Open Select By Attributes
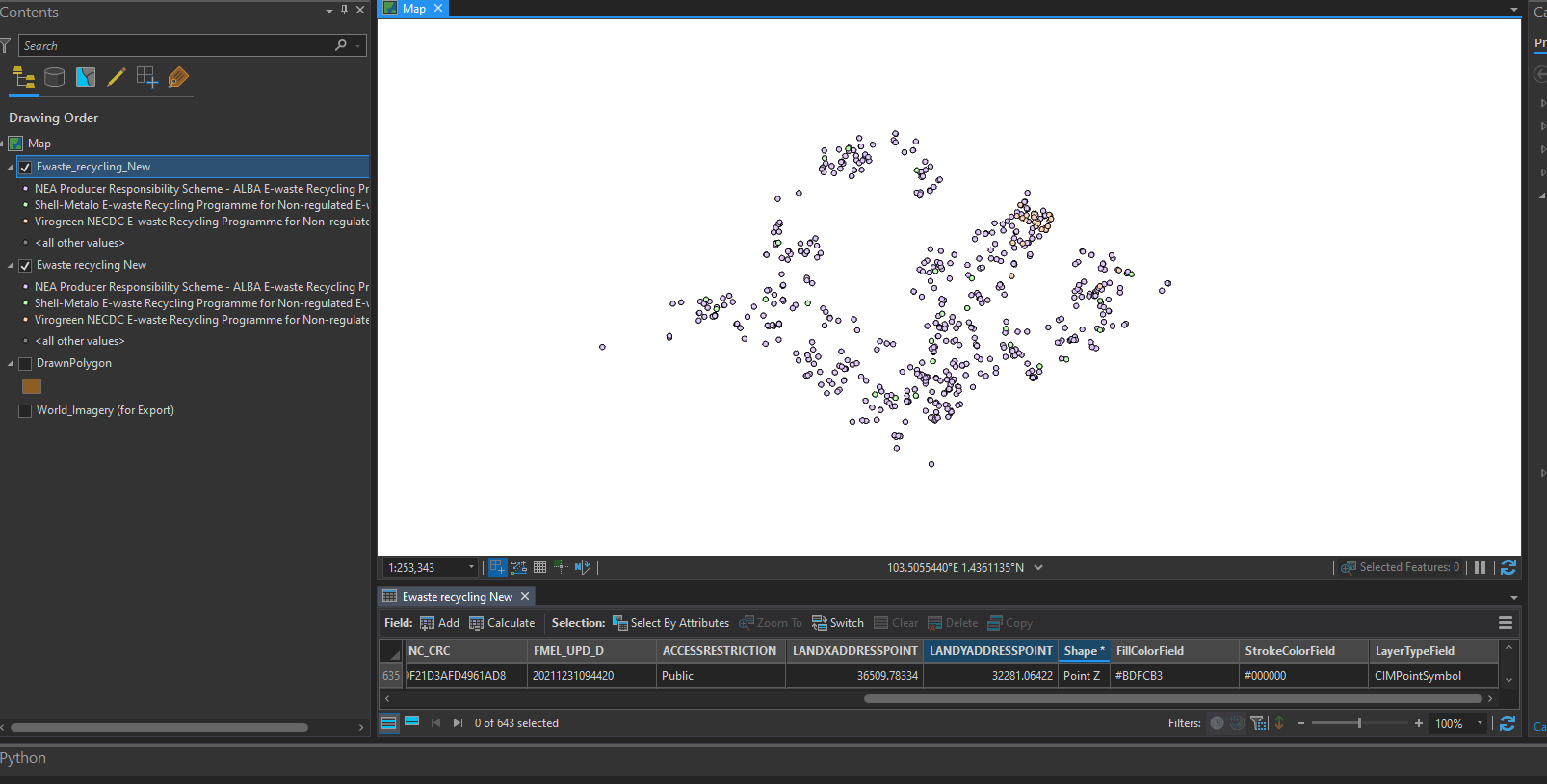This screenshot has height=784, width=1547. point(671,623)
